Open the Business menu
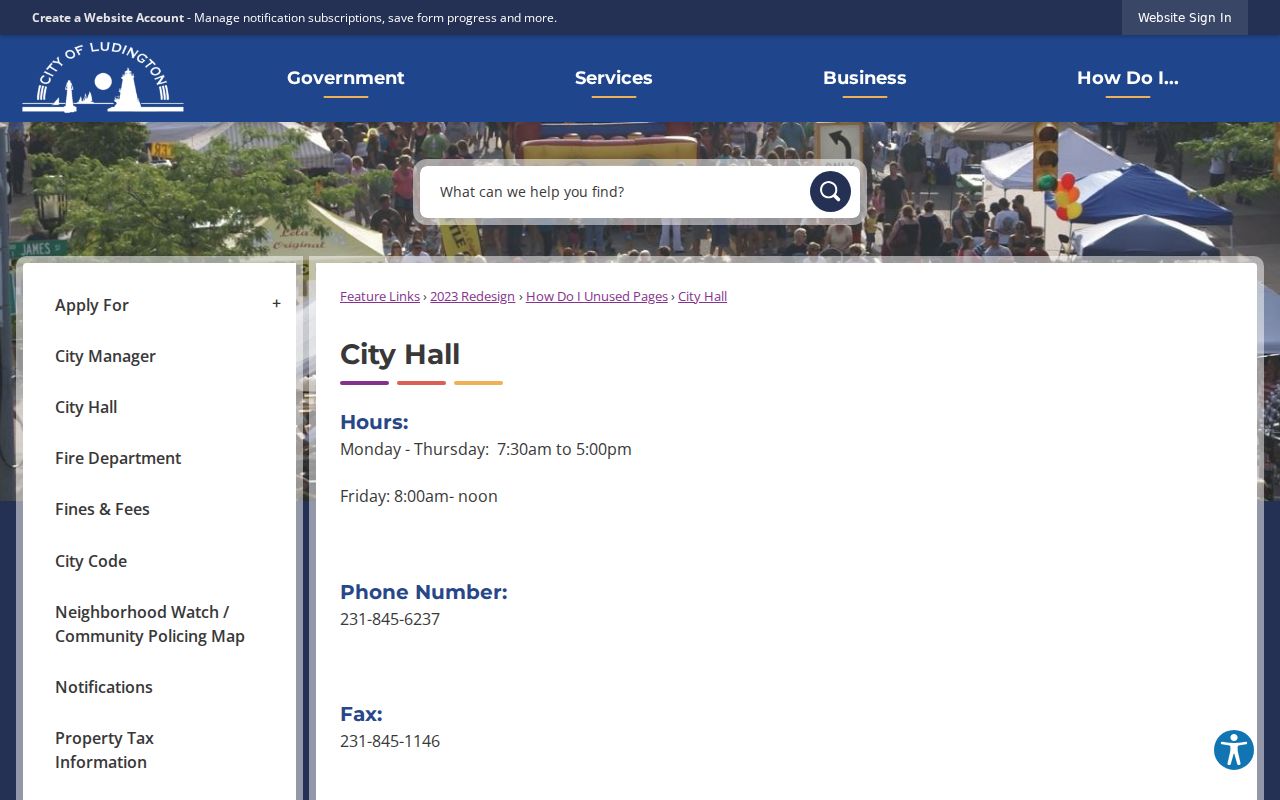 tap(865, 78)
